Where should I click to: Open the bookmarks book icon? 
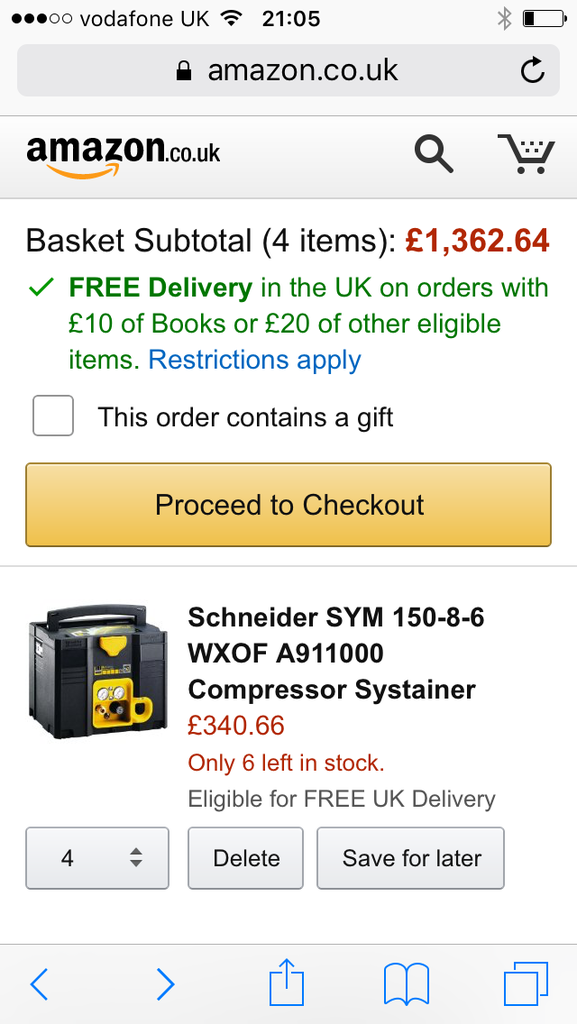(x=407, y=984)
